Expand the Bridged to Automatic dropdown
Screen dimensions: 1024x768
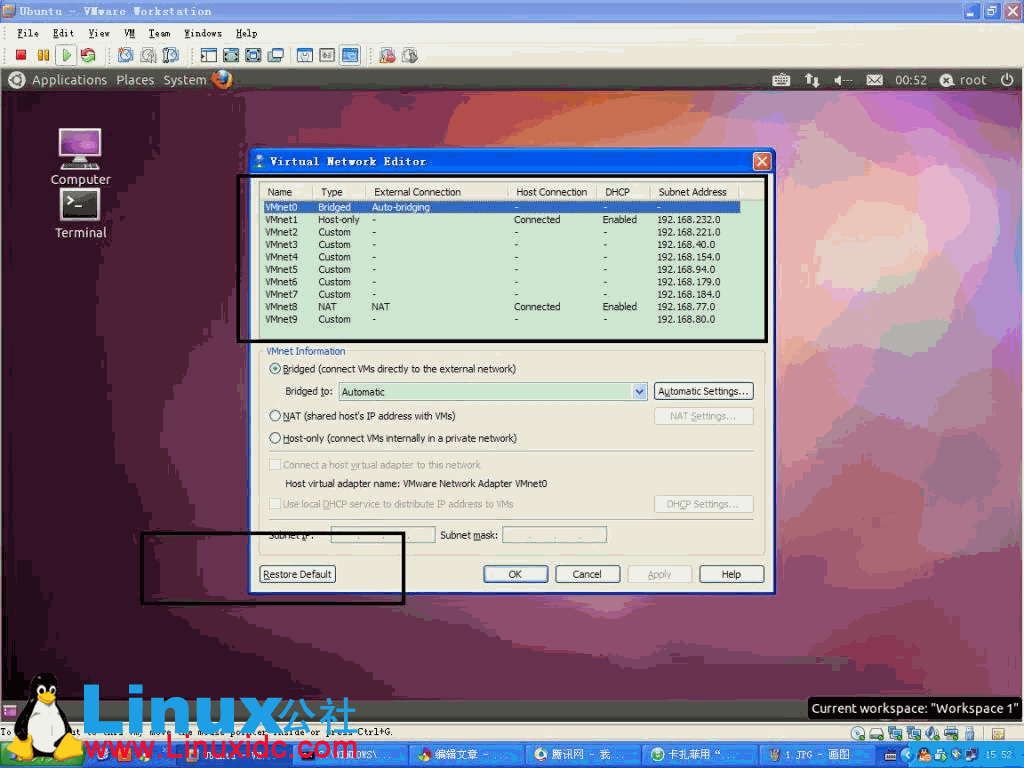point(640,392)
